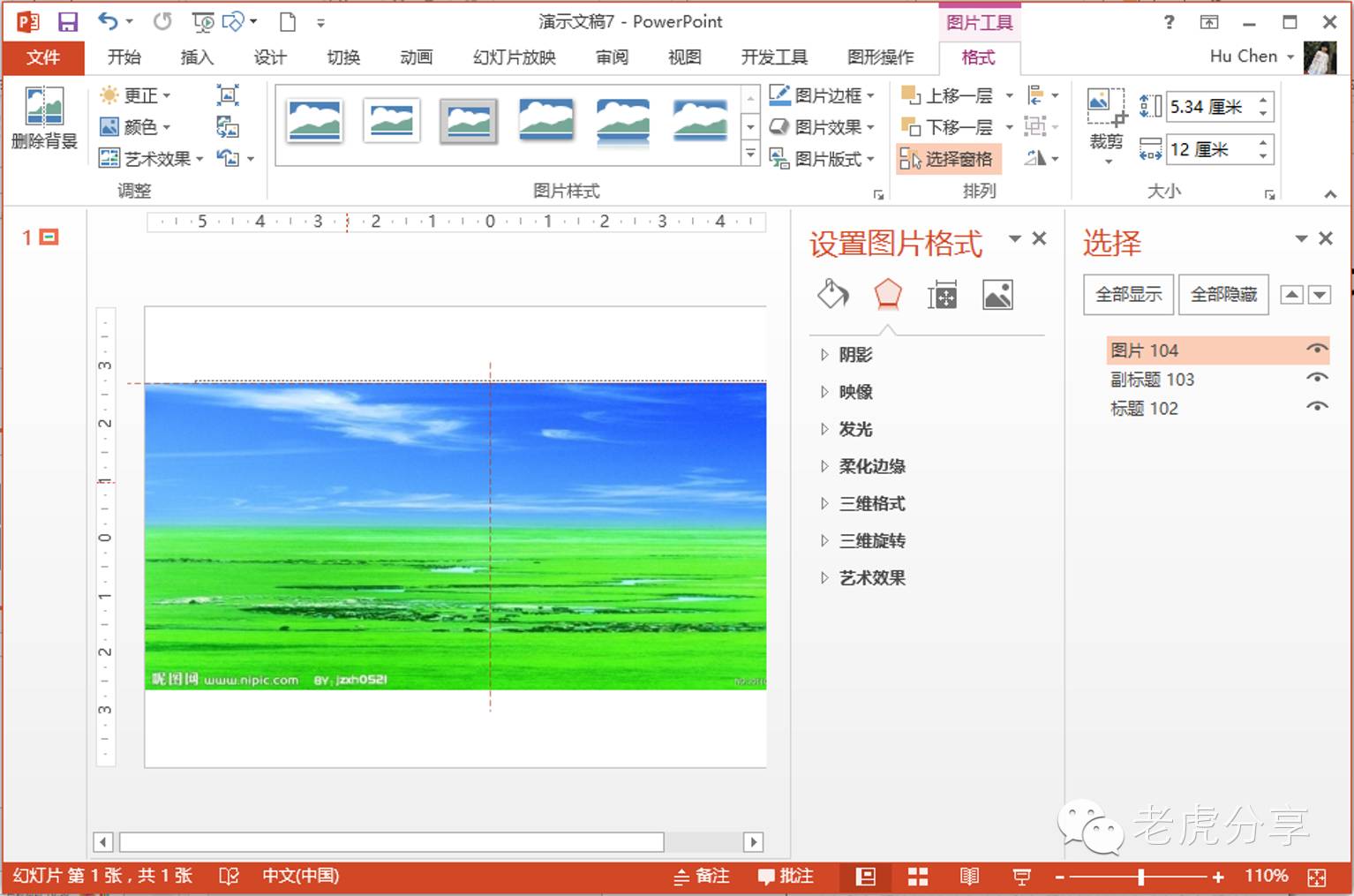The width and height of the screenshot is (1354, 896).
Task: Click the zoom slider in status bar
Action: pos(1140,877)
